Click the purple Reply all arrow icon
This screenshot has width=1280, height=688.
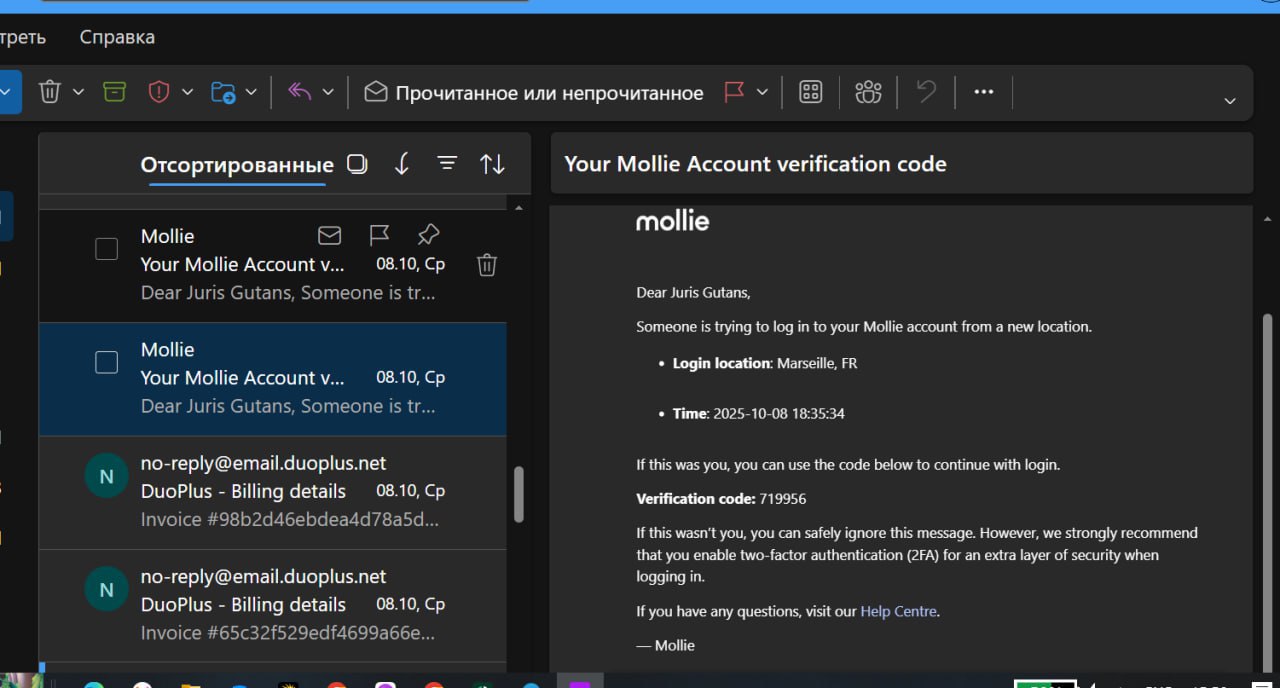tap(300, 92)
